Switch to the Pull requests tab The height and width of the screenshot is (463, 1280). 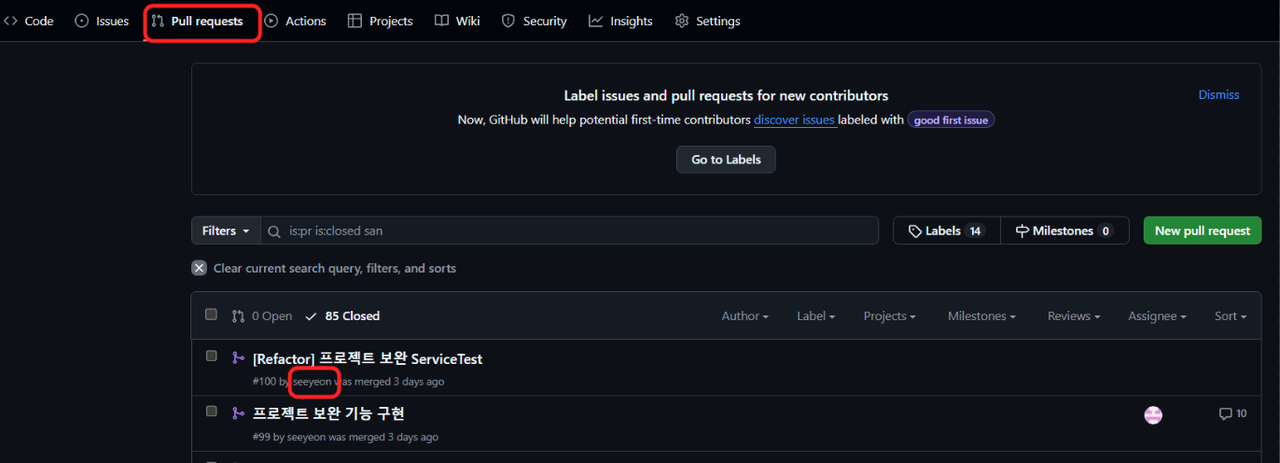pos(197,21)
